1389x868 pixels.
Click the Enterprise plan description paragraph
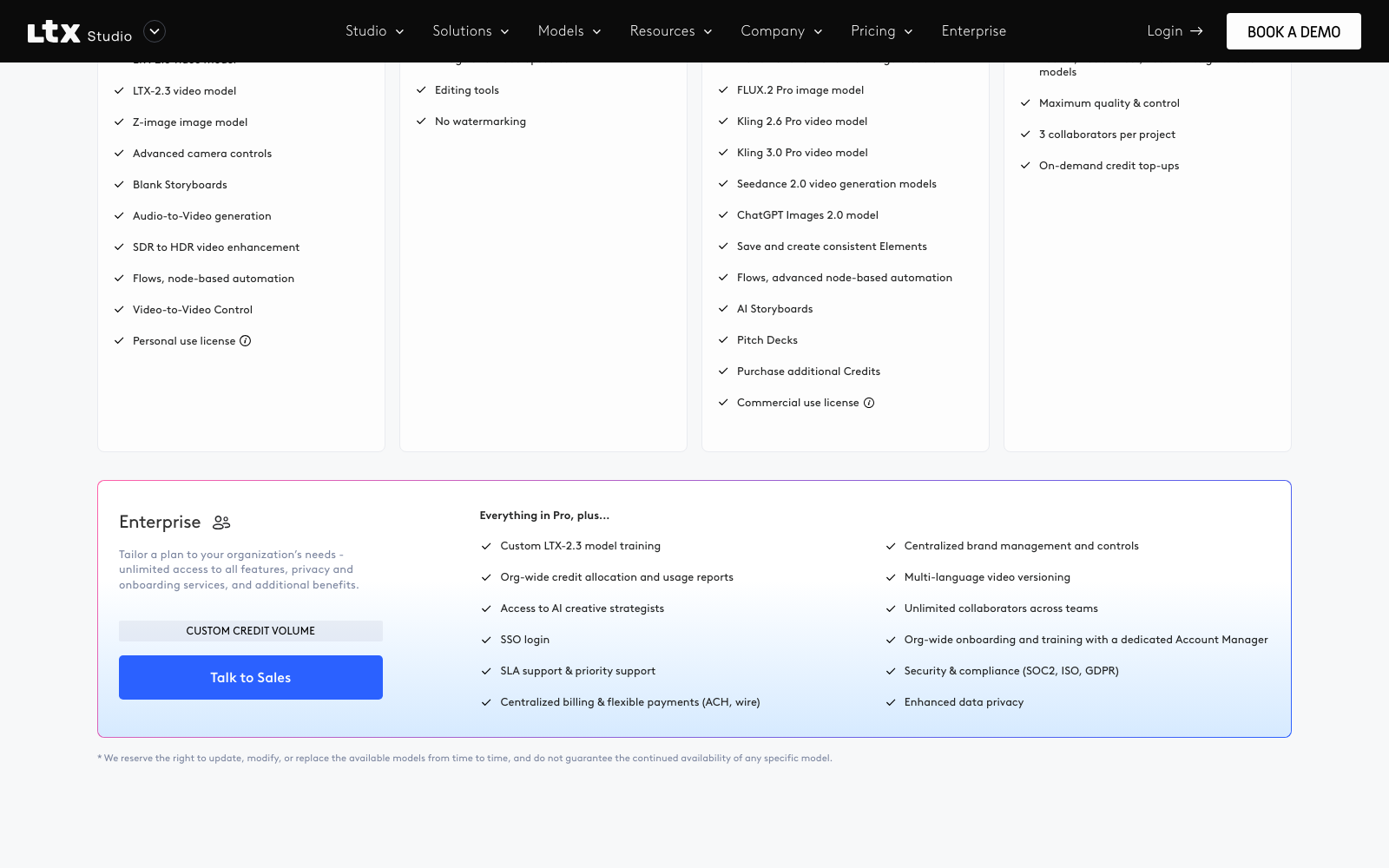(x=239, y=569)
